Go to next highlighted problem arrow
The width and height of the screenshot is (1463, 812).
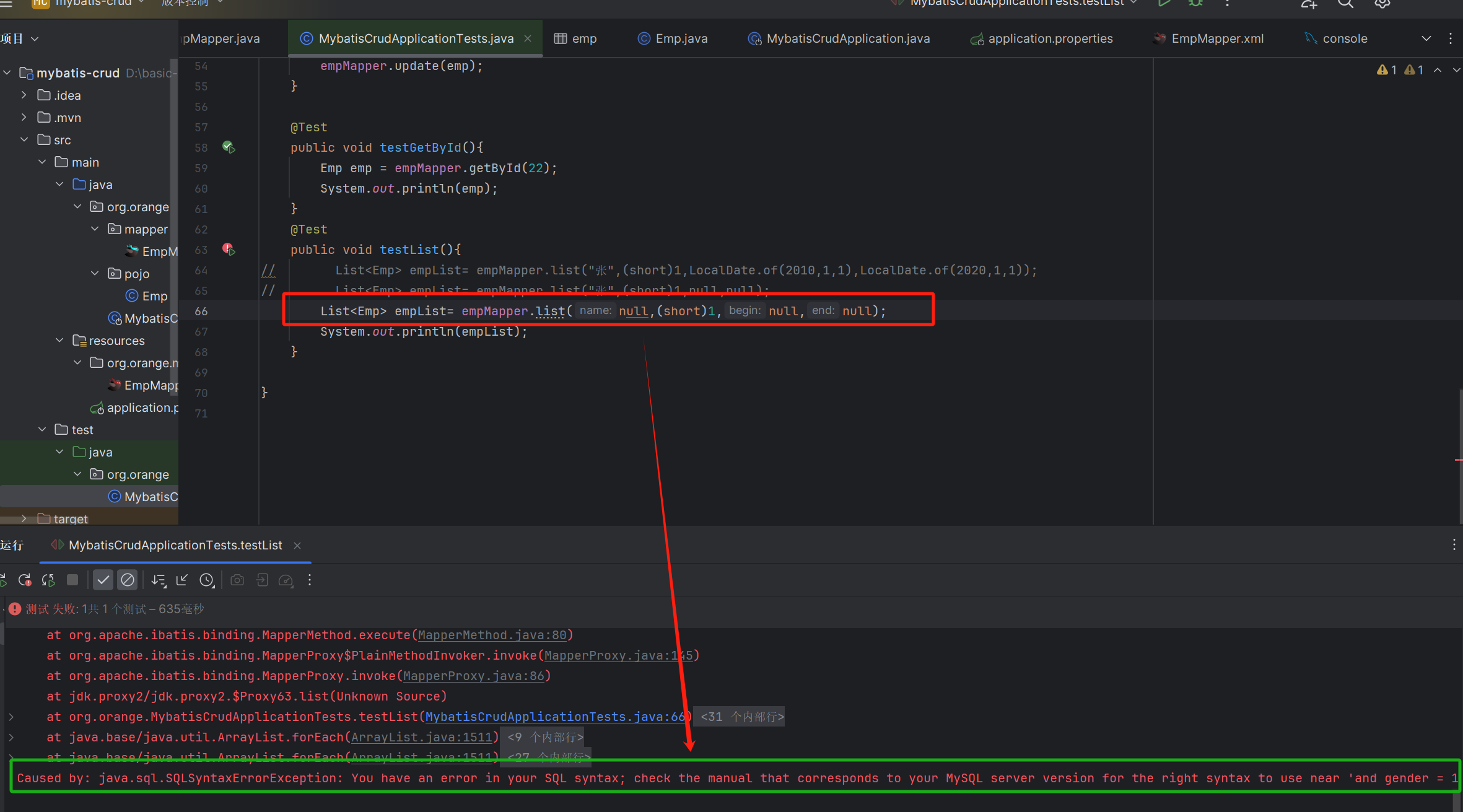click(1456, 70)
